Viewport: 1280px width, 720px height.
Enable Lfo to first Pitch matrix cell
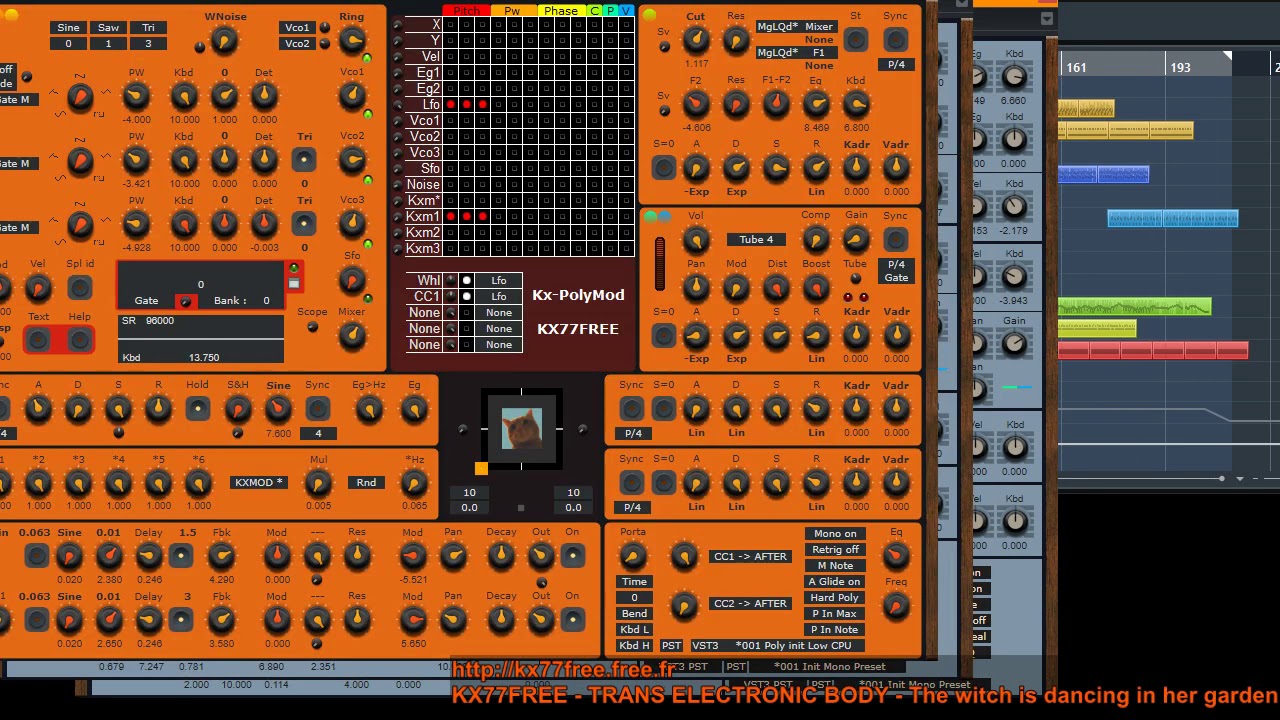[451, 104]
